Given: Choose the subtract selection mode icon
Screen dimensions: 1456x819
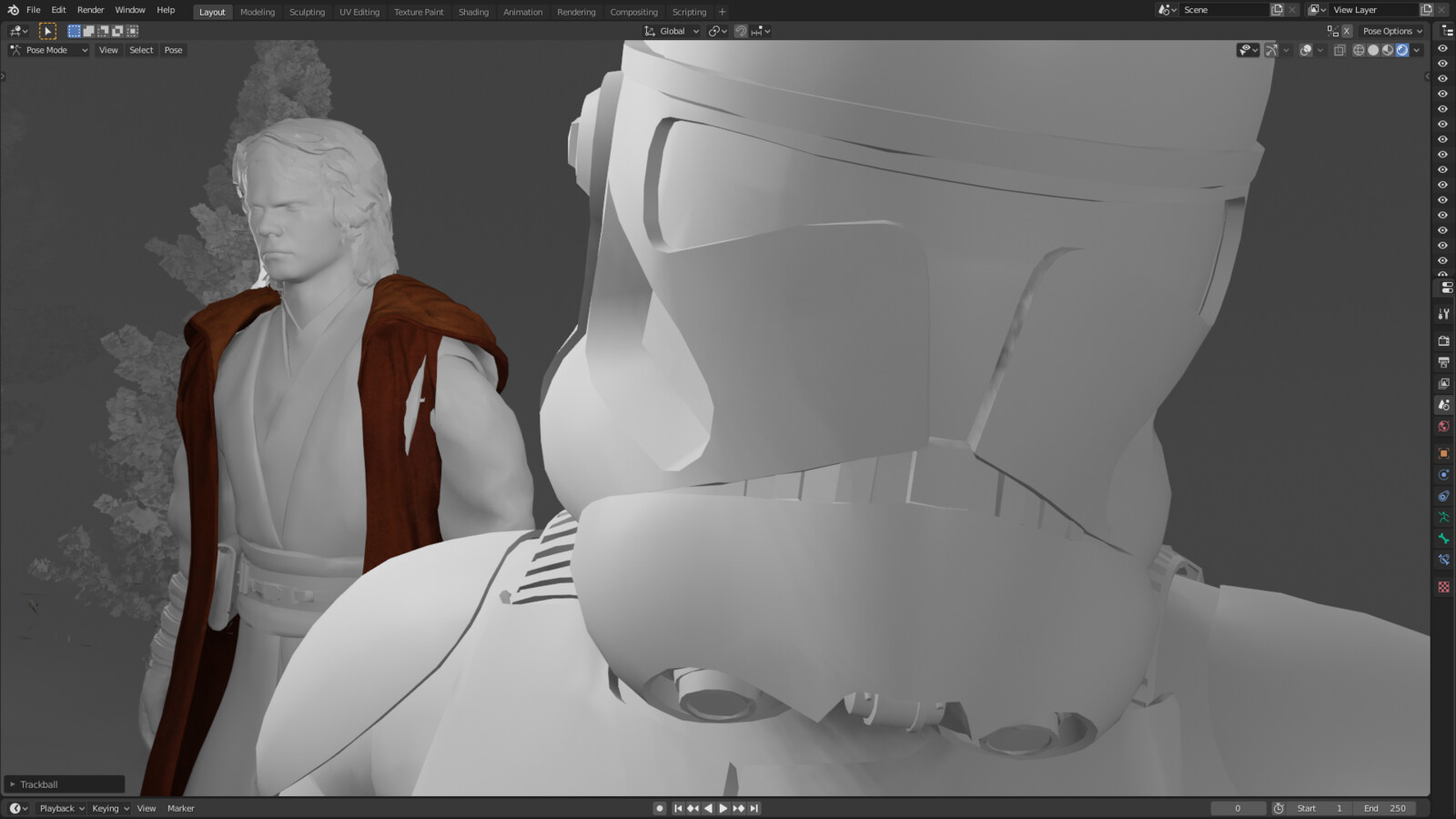Looking at the screenshot, I should pyautogui.click(x=104, y=31).
